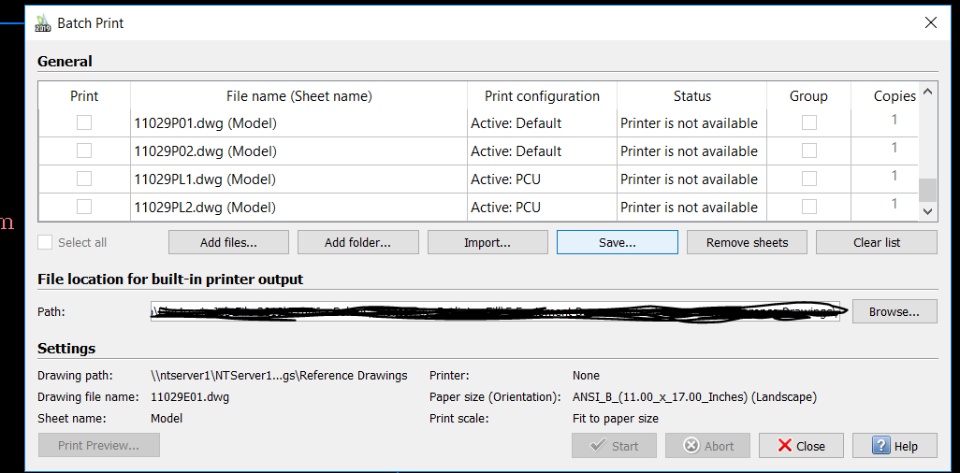Set Copies value for 11029P02.dwg

tap(893, 149)
